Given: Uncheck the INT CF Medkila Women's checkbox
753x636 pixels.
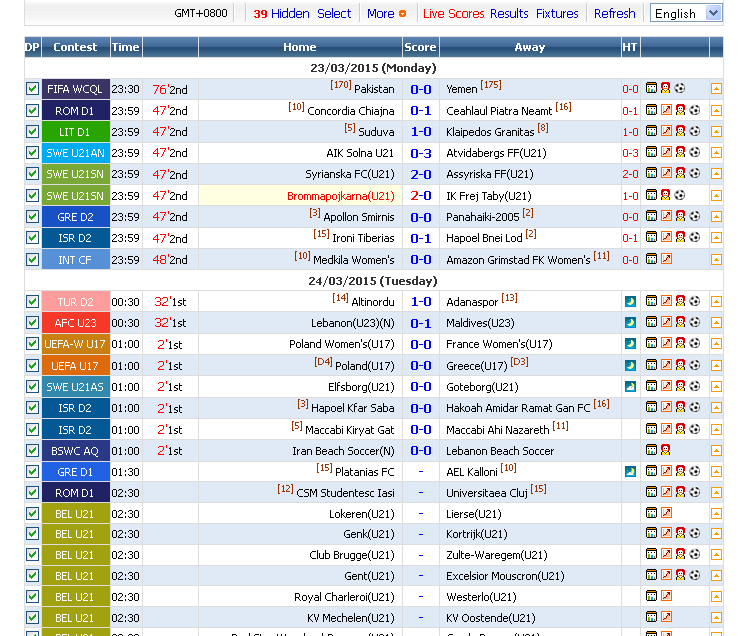Looking at the screenshot, I should (x=32, y=259).
